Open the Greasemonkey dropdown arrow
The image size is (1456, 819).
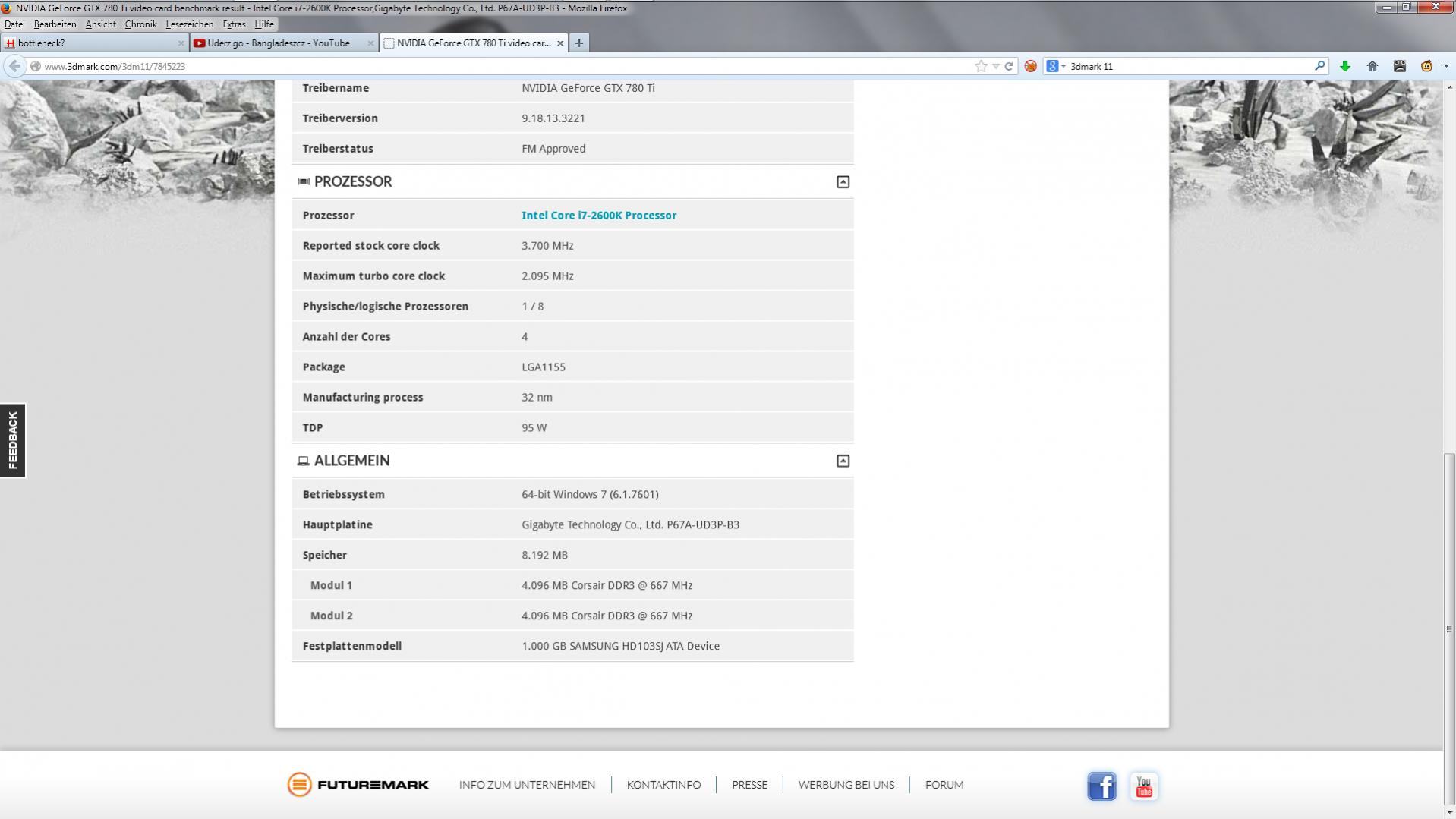[x=1445, y=66]
